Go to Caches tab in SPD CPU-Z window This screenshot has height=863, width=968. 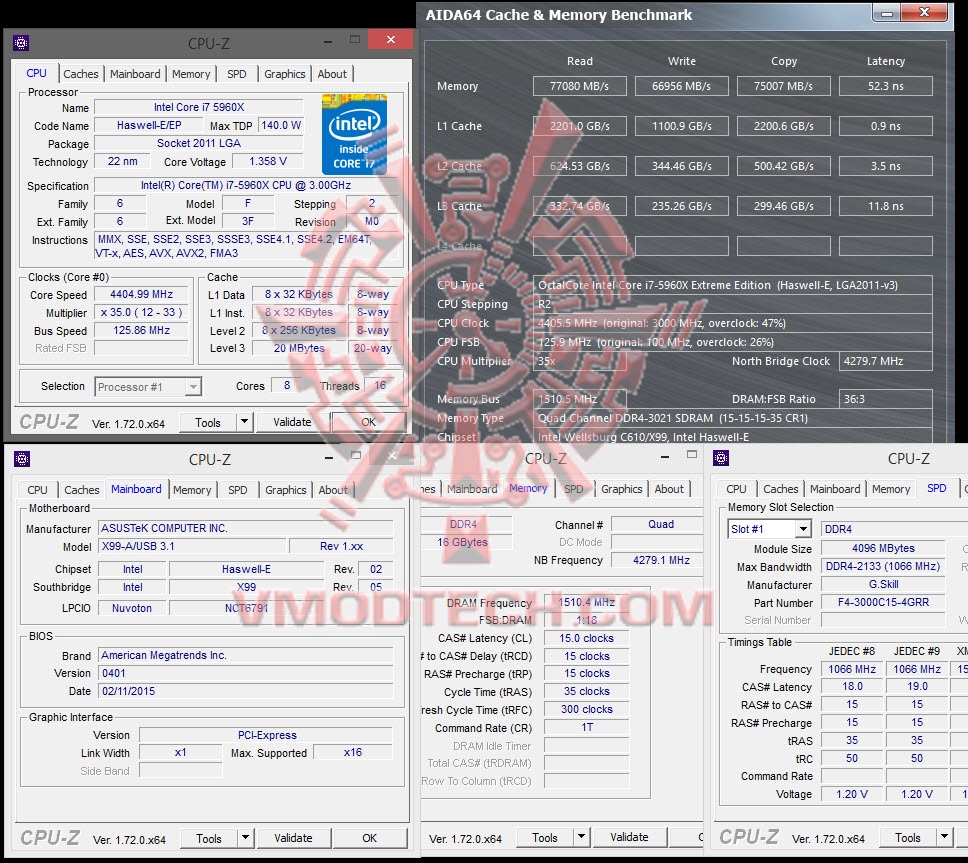click(x=781, y=489)
